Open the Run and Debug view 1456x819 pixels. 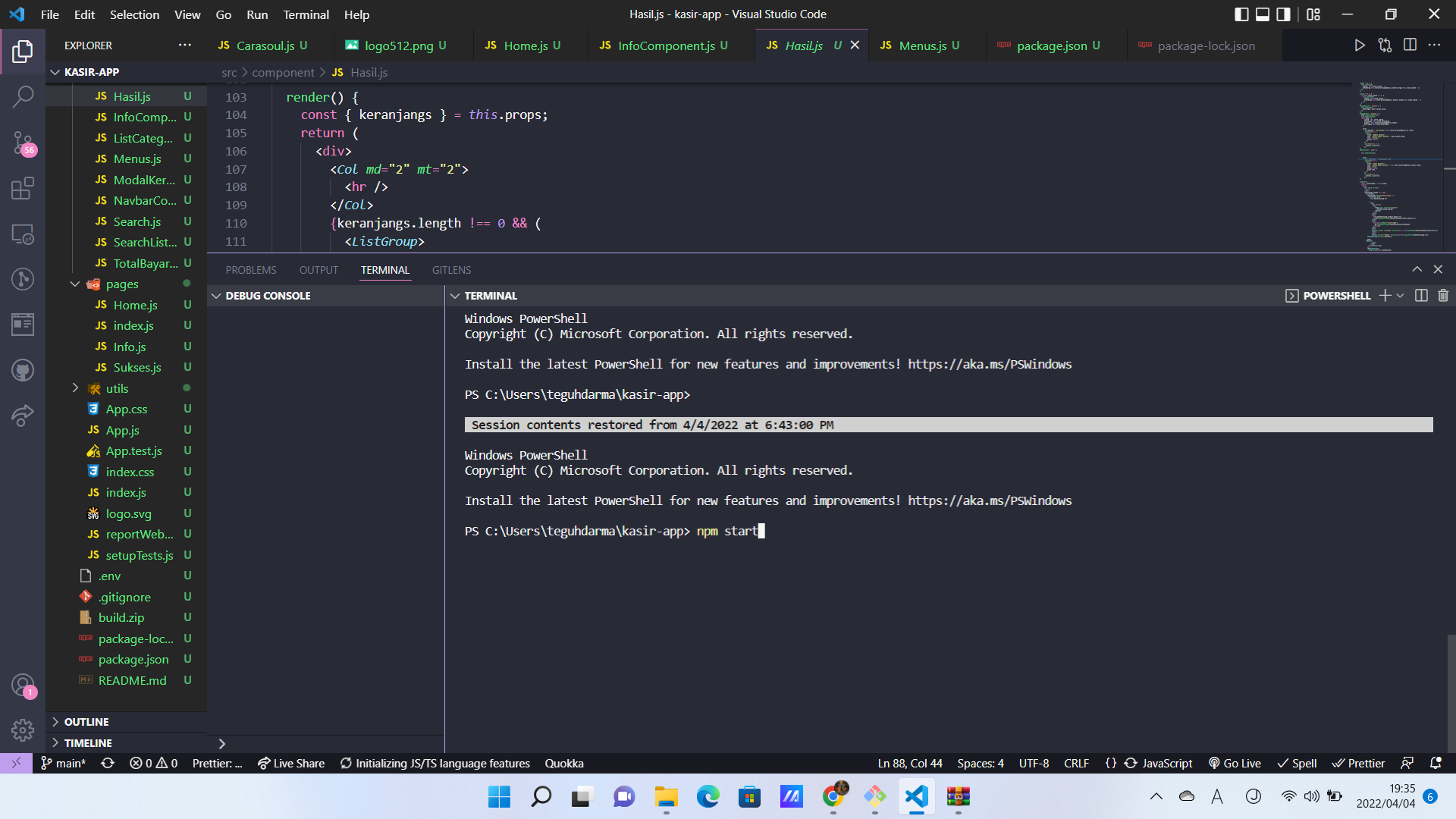coord(23,279)
